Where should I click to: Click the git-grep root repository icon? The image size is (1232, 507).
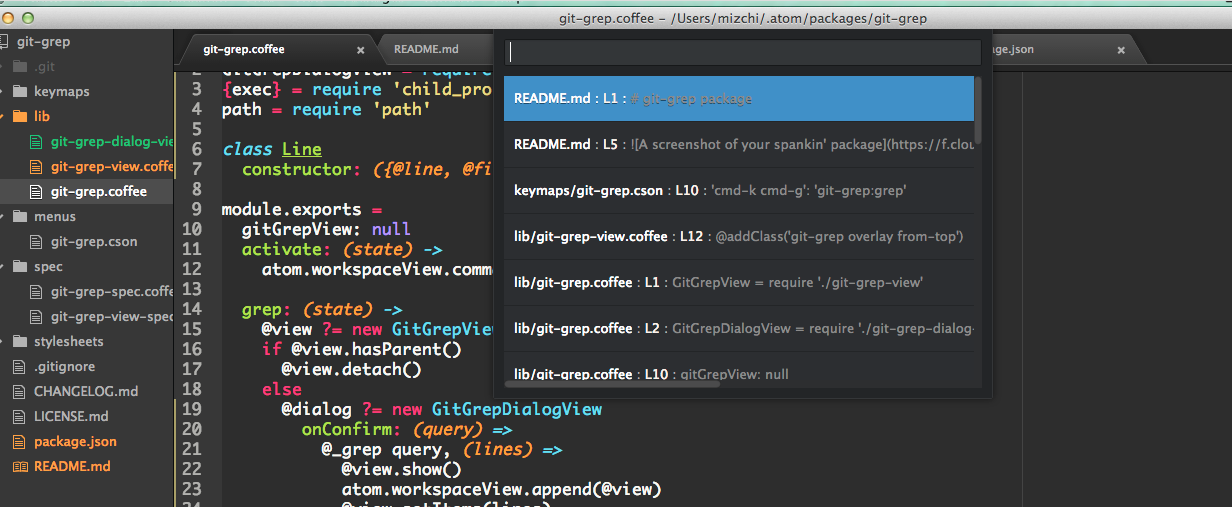point(5,42)
